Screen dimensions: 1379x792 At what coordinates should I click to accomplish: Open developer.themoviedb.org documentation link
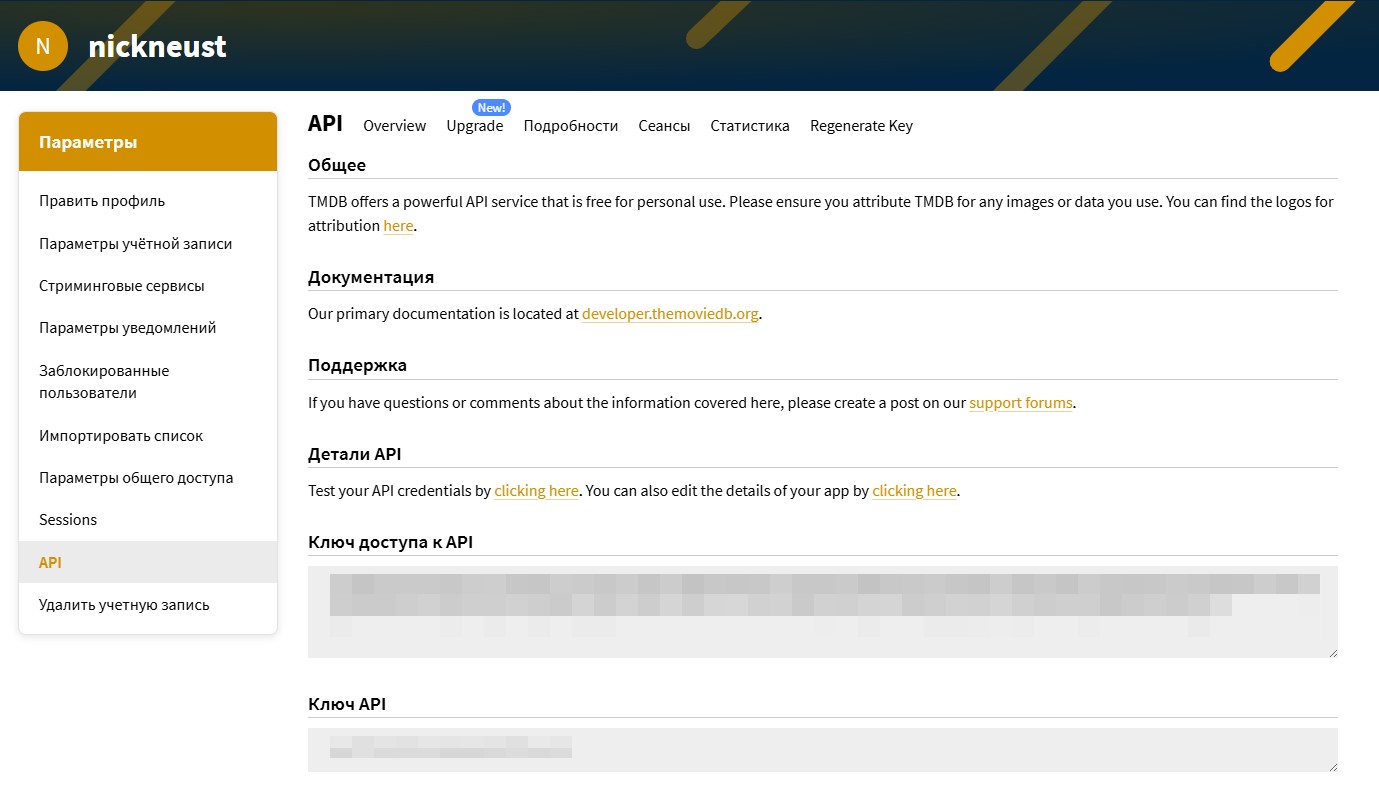coord(670,314)
